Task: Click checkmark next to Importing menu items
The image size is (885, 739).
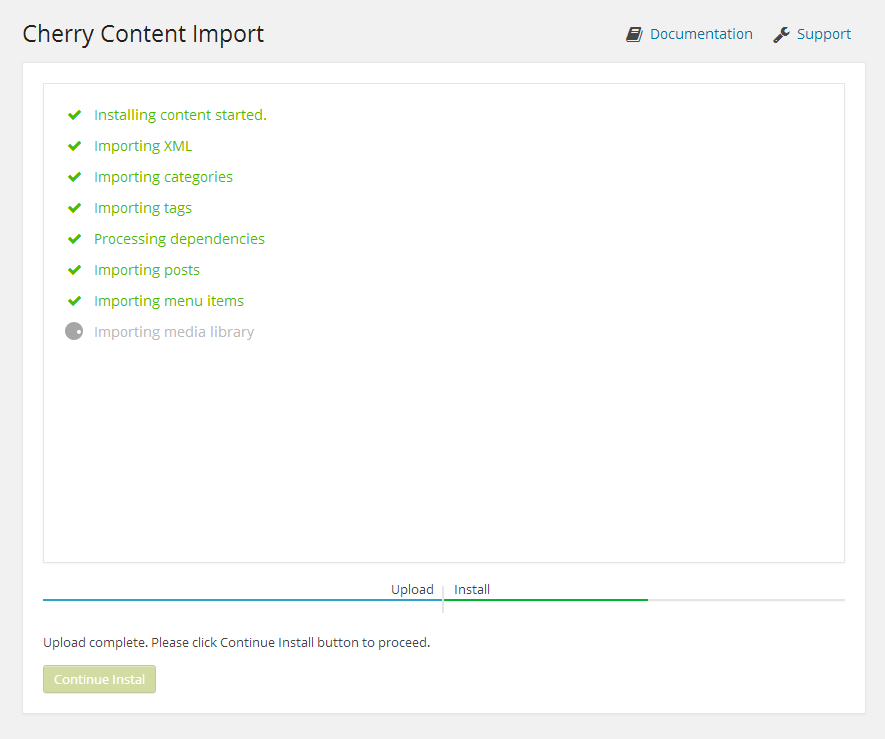Action: (75, 301)
